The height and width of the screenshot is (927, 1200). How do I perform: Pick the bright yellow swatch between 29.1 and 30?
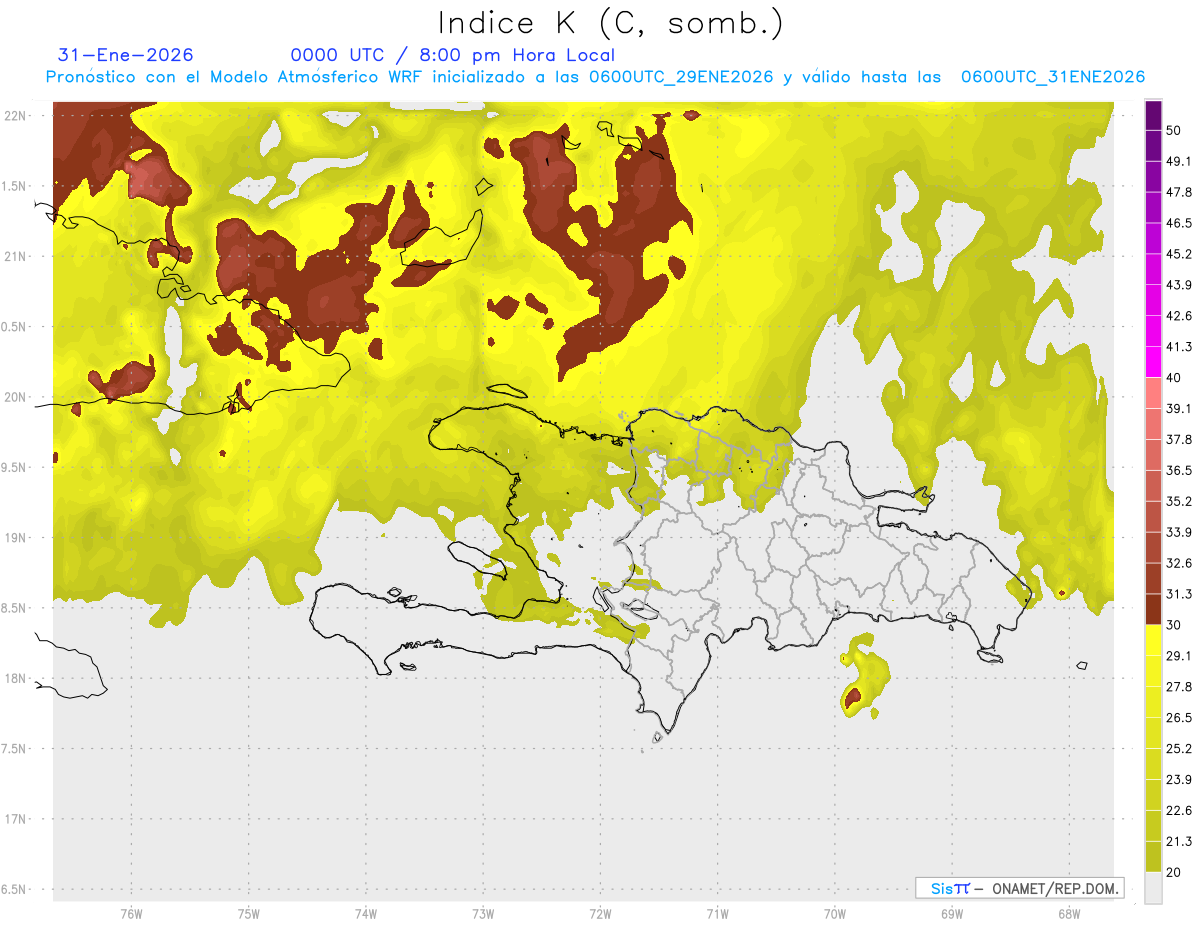[x=1153, y=641]
